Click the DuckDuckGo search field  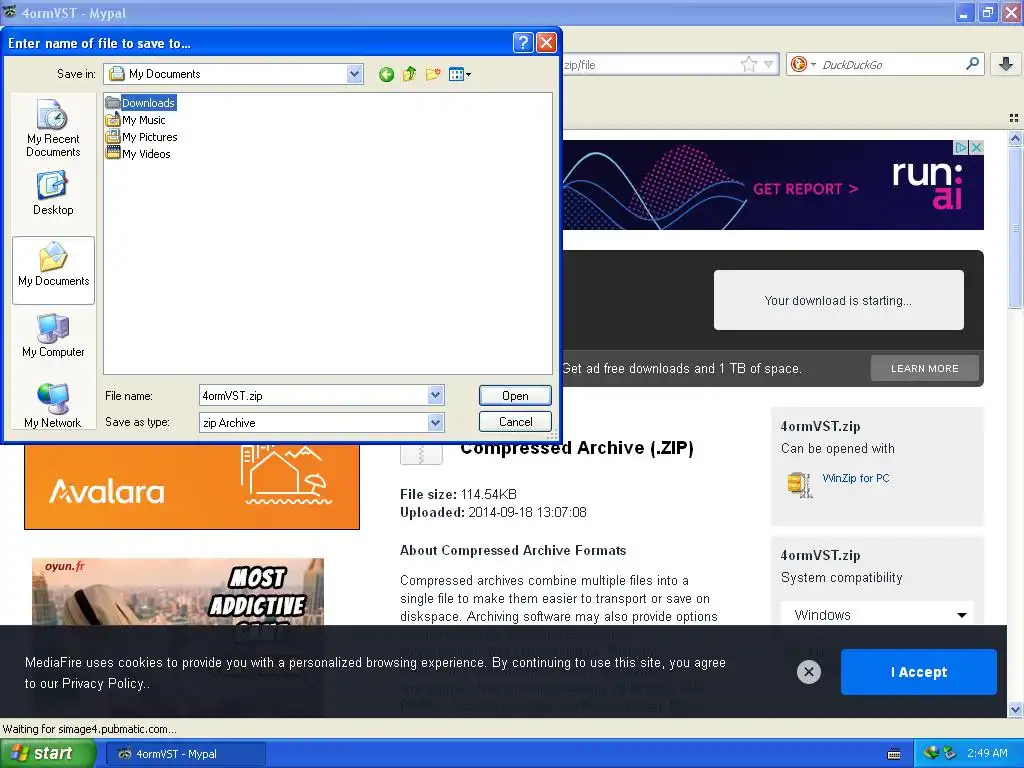point(891,64)
